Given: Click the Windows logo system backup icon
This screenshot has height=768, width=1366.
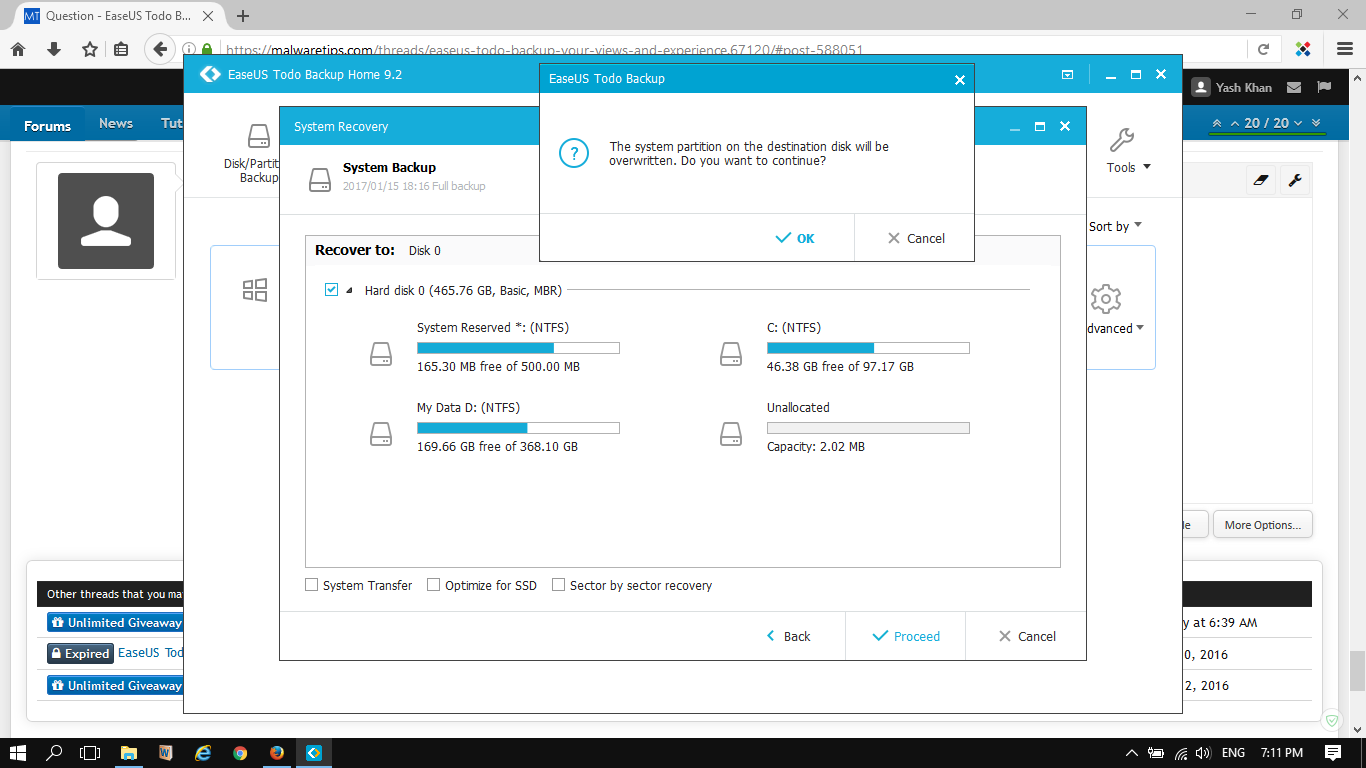Looking at the screenshot, I should coord(255,290).
